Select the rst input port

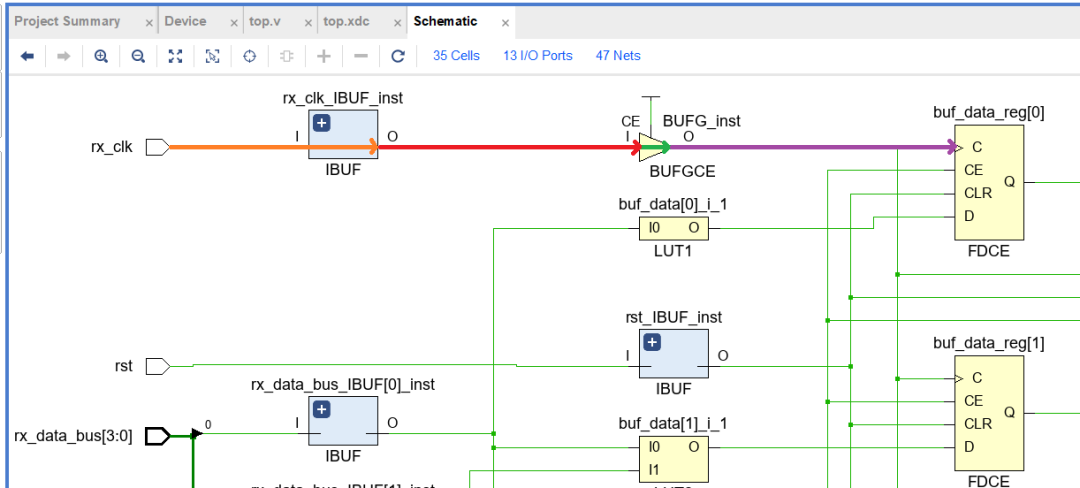[x=158, y=366]
